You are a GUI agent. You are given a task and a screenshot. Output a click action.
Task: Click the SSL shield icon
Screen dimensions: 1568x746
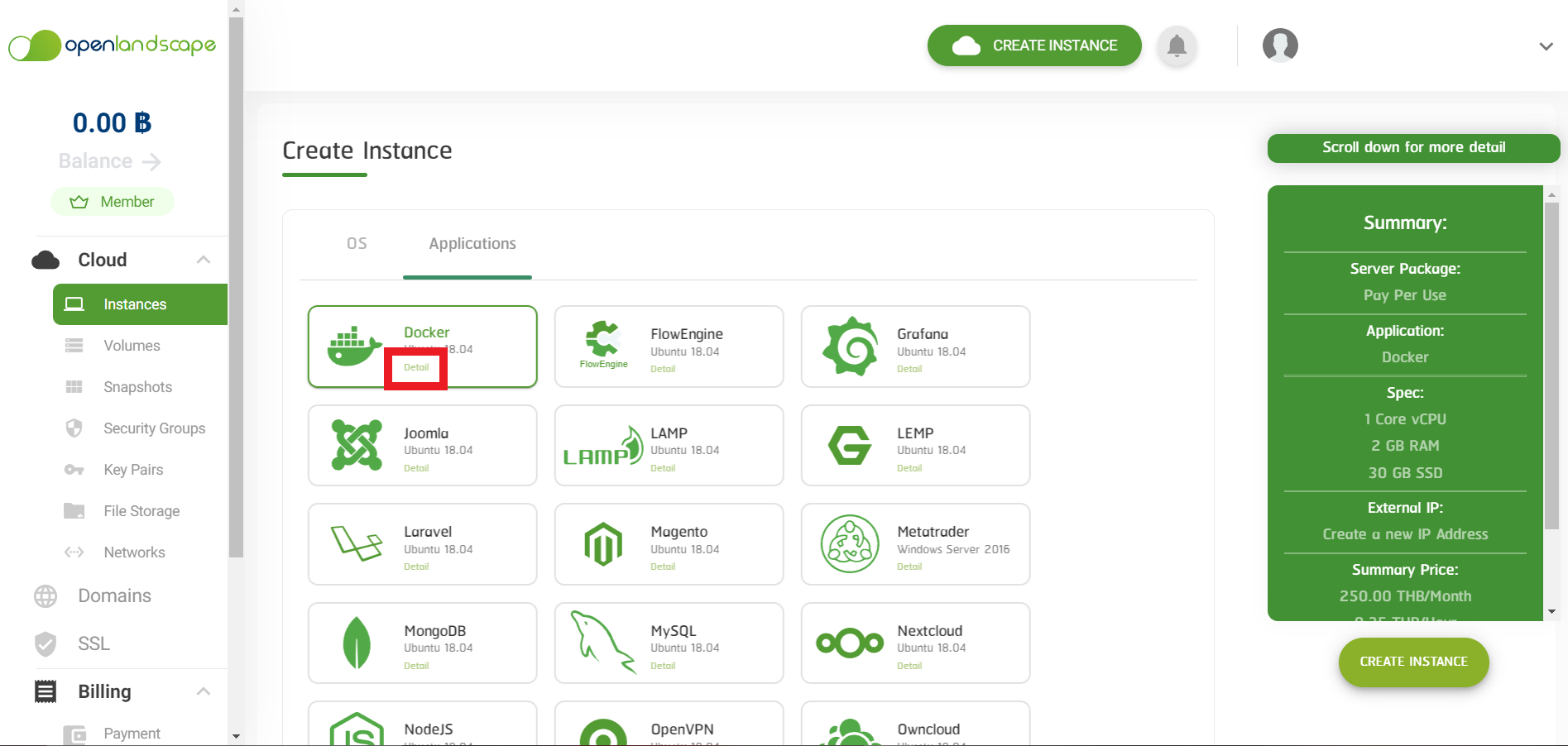click(x=46, y=643)
